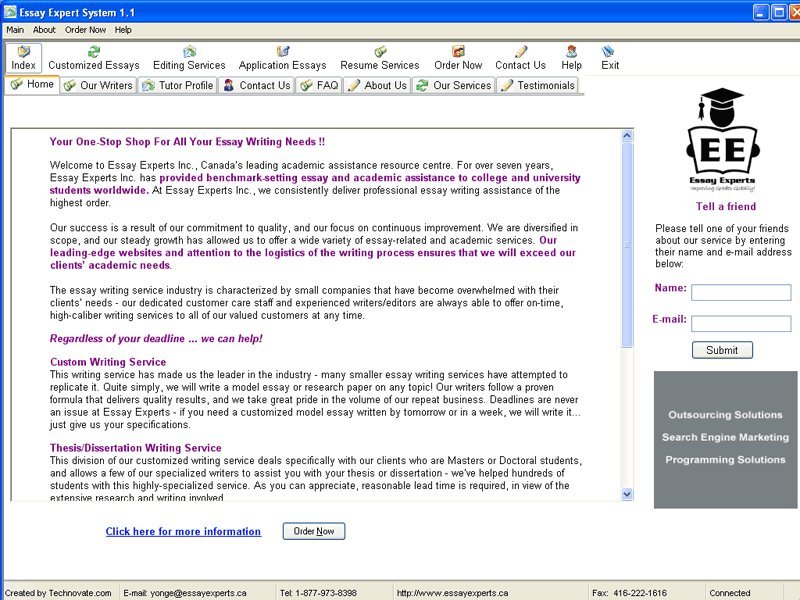This screenshot has width=800, height=600.
Task: Open Customized Essays from the toolbar
Action: point(94,58)
